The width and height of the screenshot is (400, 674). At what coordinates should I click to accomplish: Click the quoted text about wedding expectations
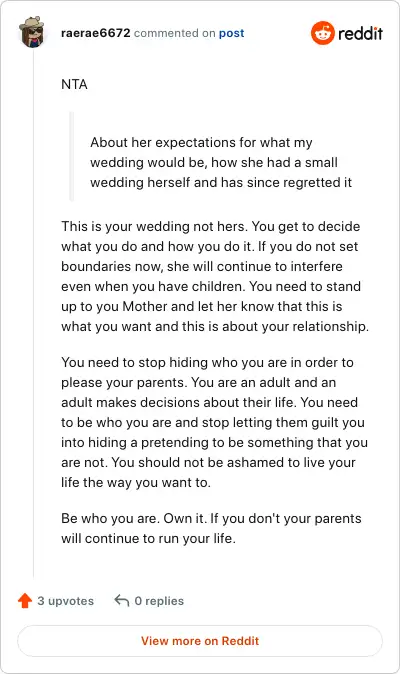pos(221,162)
